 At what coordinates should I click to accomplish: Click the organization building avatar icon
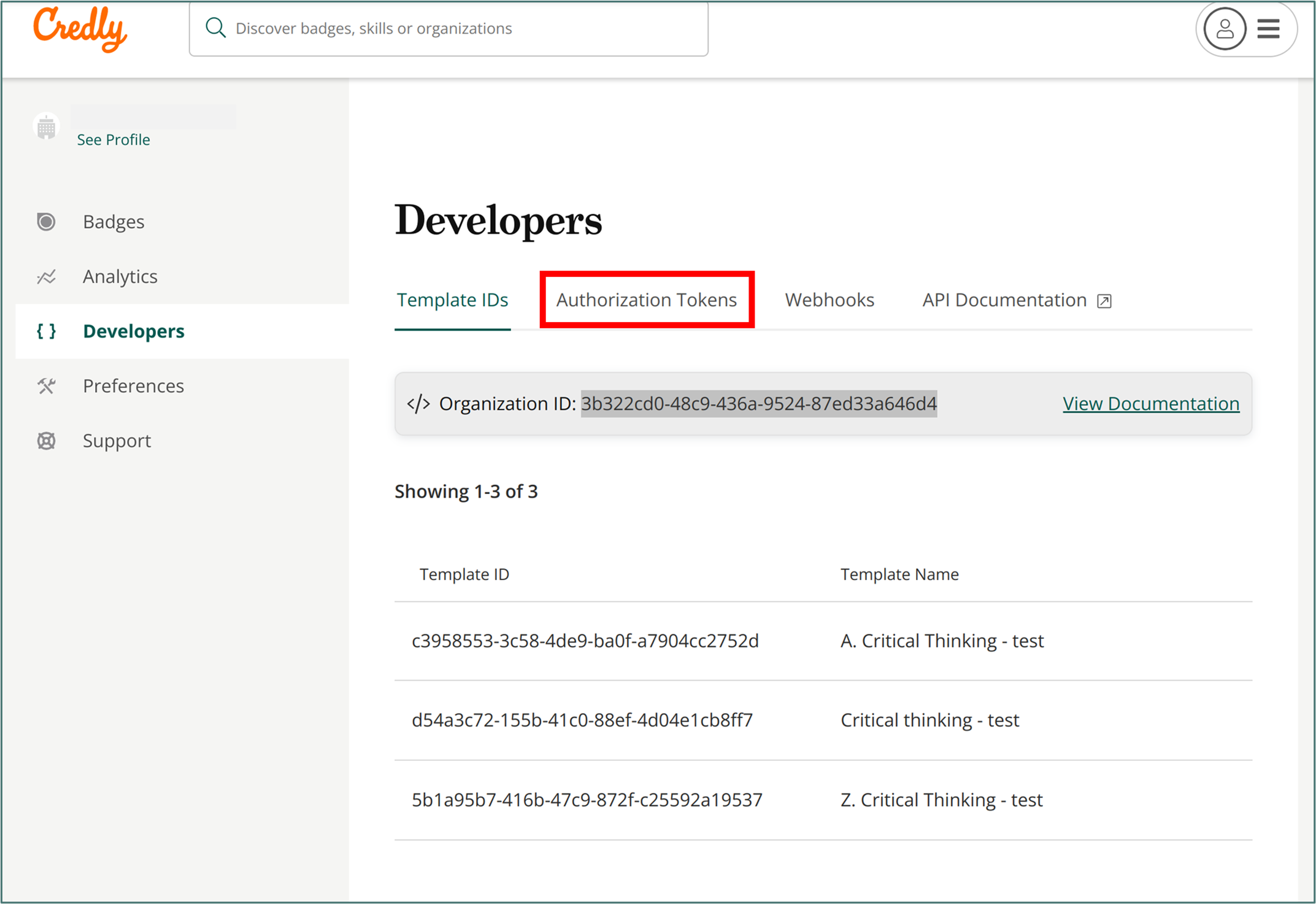[46, 127]
